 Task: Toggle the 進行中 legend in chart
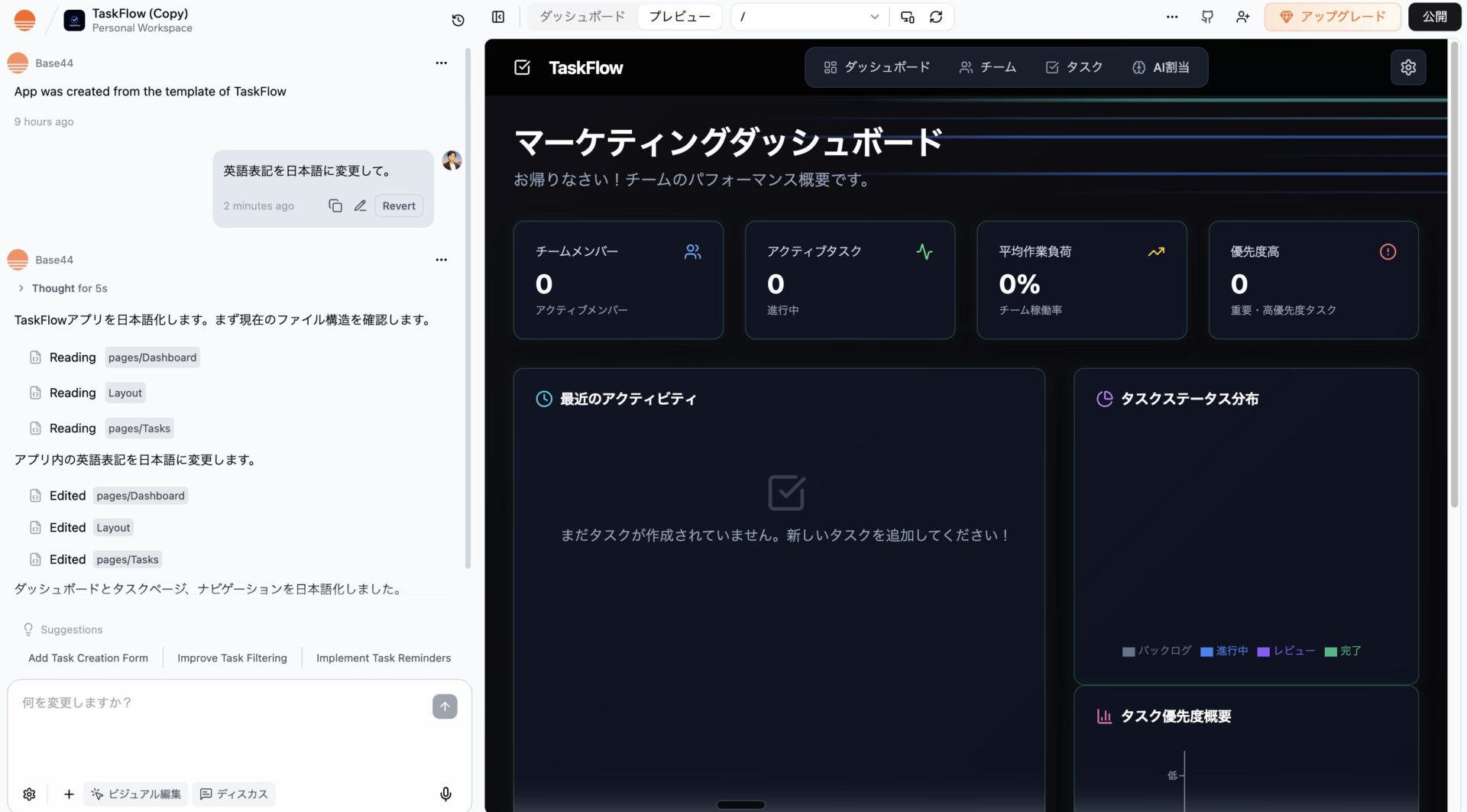1224,651
